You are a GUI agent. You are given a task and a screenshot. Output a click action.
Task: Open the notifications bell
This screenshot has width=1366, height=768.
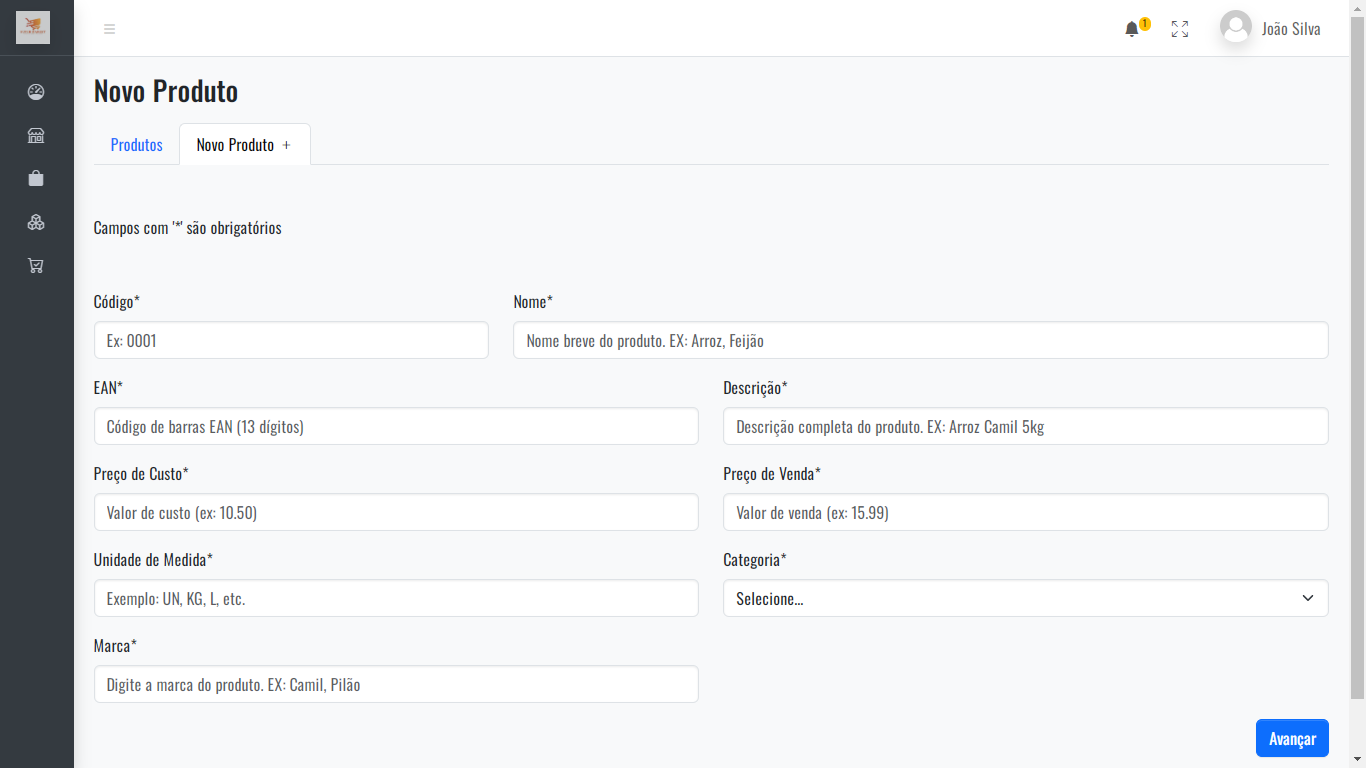tap(1132, 29)
